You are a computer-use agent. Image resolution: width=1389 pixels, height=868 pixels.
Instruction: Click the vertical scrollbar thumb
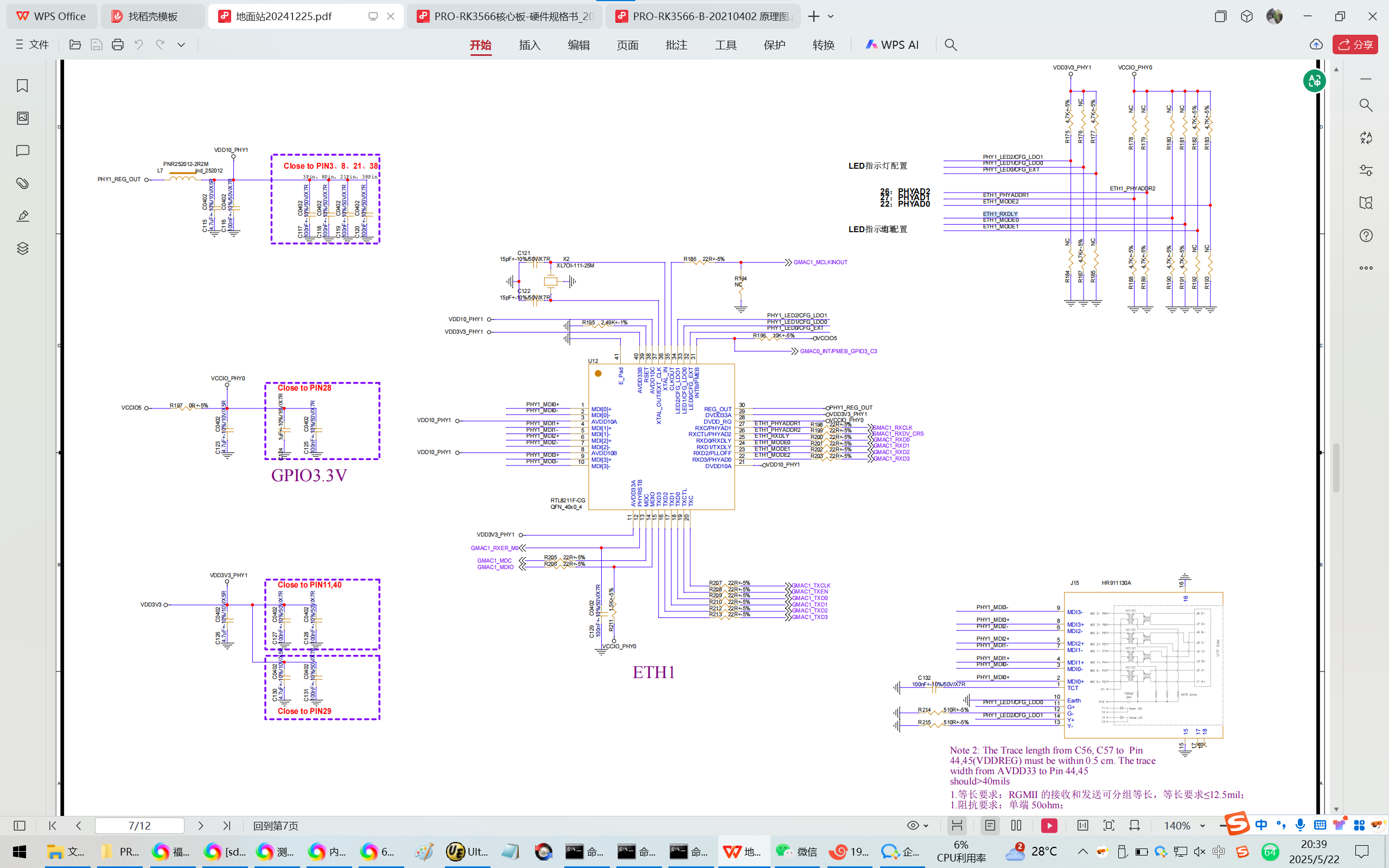coord(1336,468)
